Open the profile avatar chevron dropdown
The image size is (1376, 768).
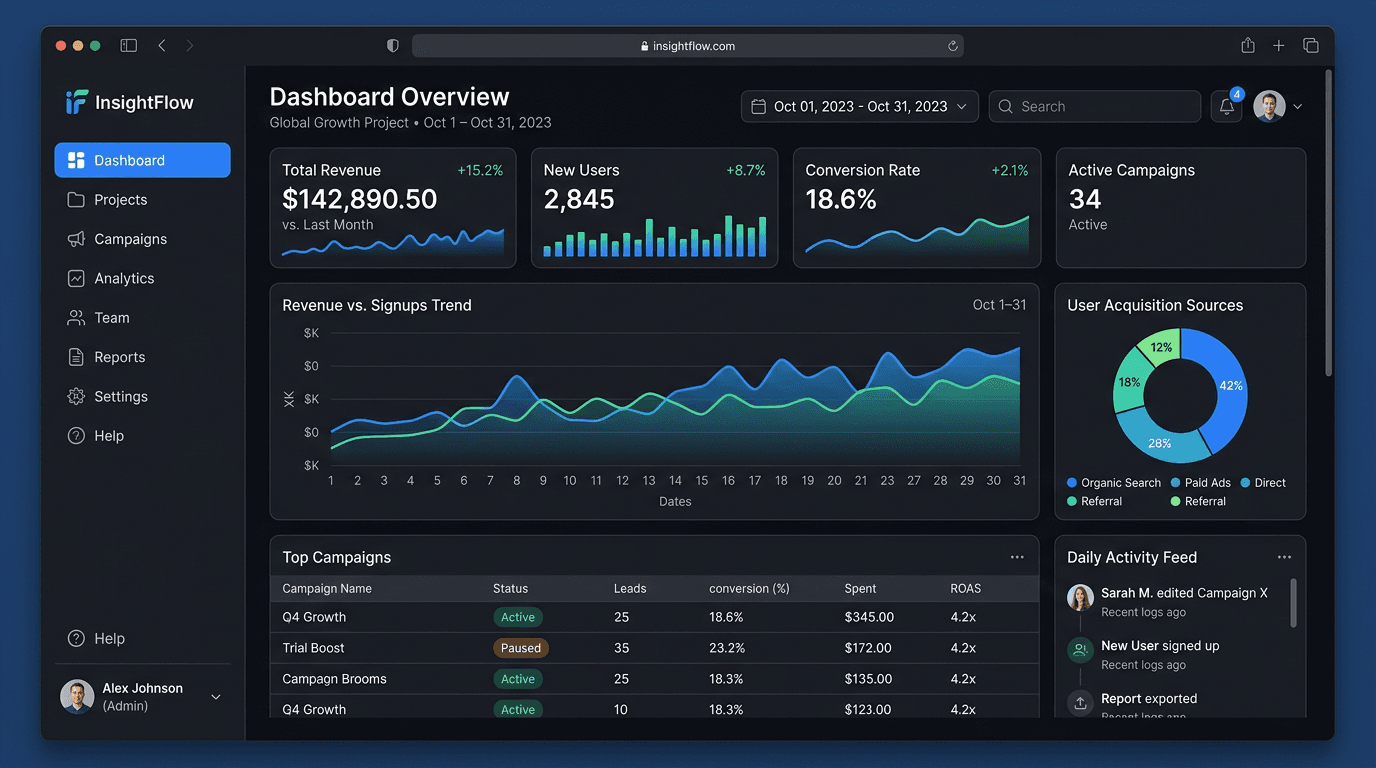[1297, 106]
